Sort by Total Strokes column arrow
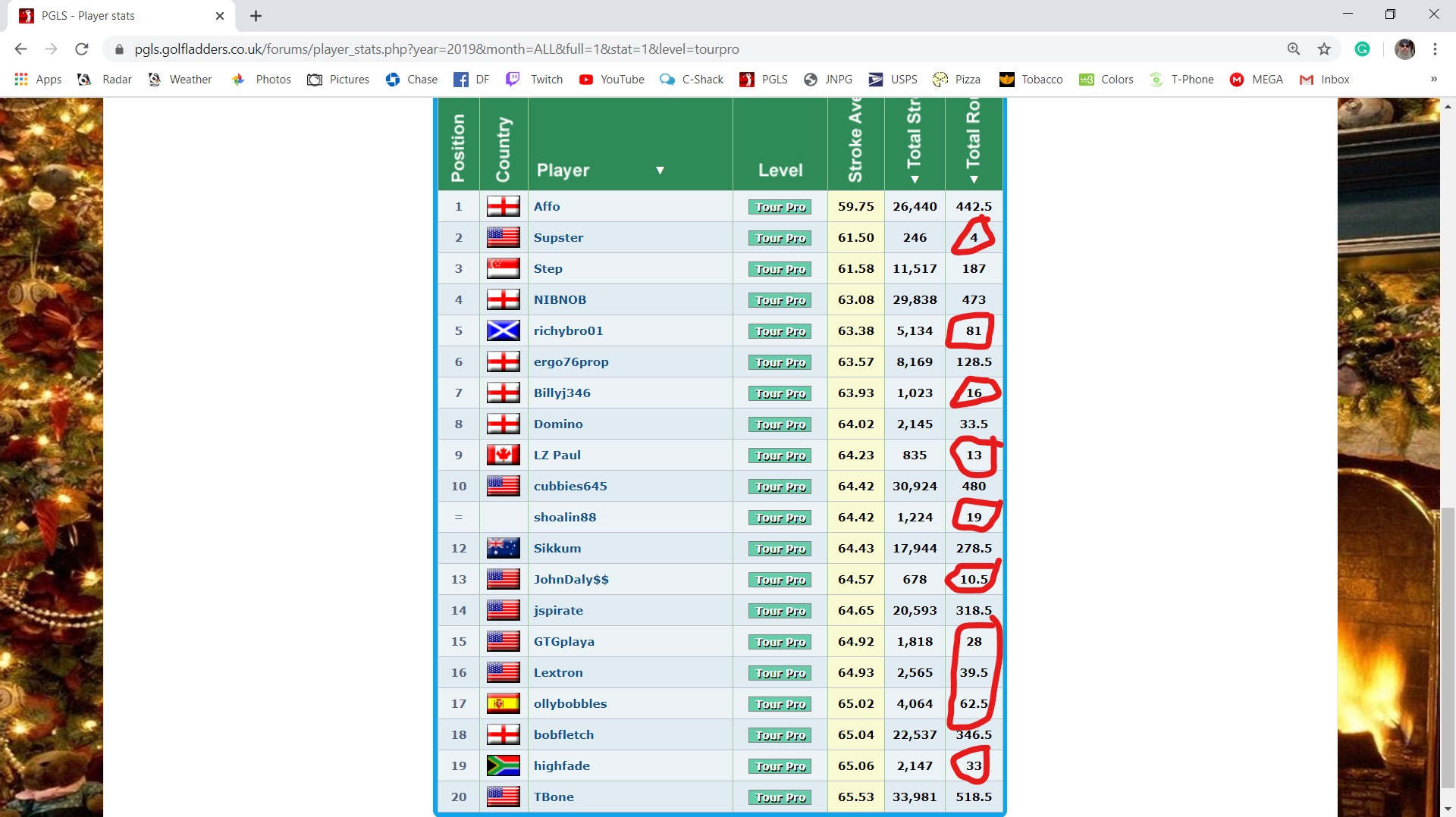 coord(915,180)
